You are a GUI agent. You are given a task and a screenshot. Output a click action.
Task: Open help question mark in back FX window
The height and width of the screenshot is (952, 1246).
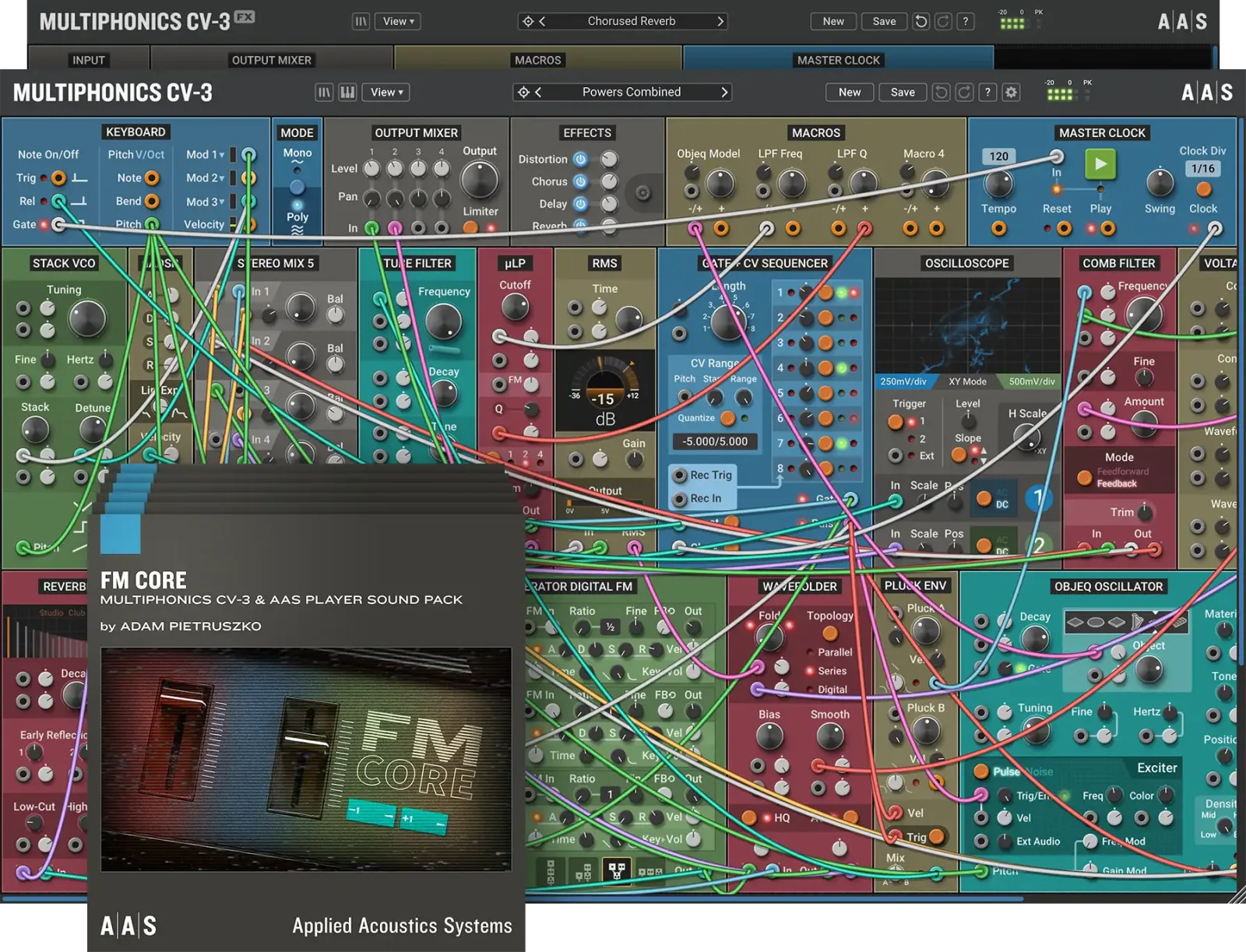coord(966,22)
